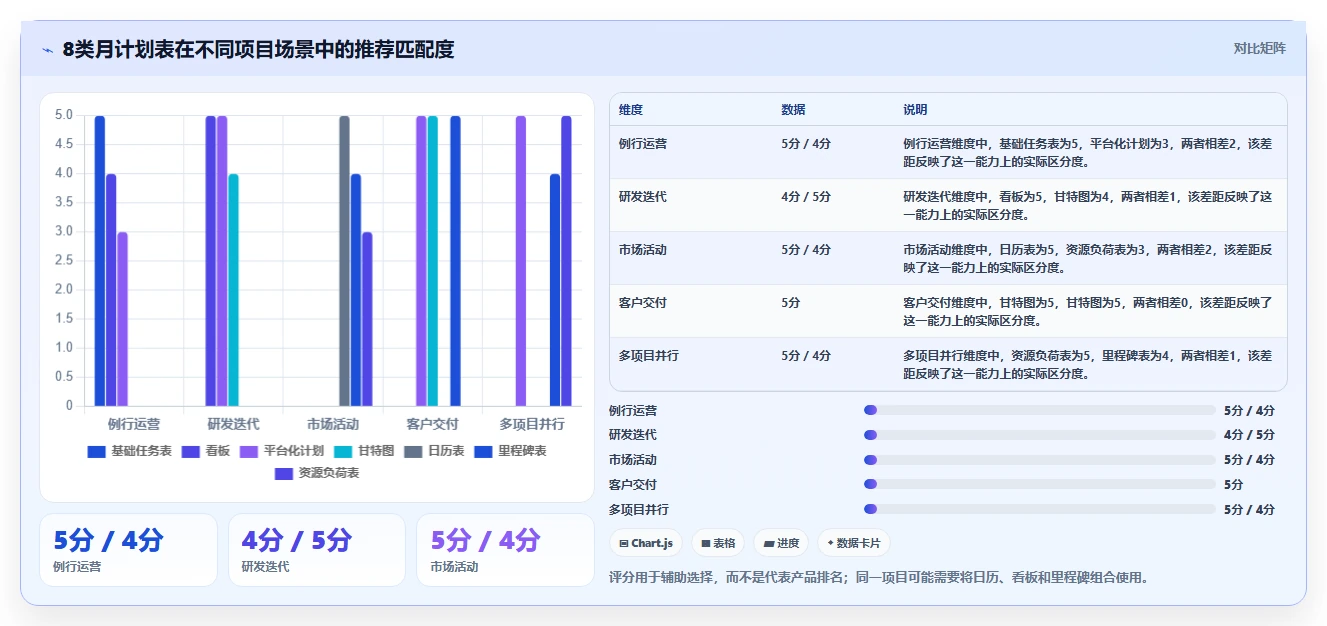Image resolution: width=1327 pixels, height=626 pixels.
Task: Click the 维度 column header
Action: coord(631,109)
